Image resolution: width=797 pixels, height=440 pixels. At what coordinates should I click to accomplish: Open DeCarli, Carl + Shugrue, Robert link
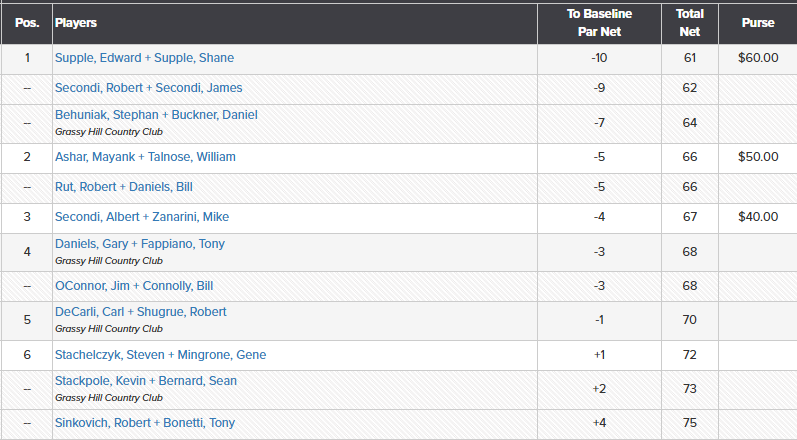[x=140, y=312]
